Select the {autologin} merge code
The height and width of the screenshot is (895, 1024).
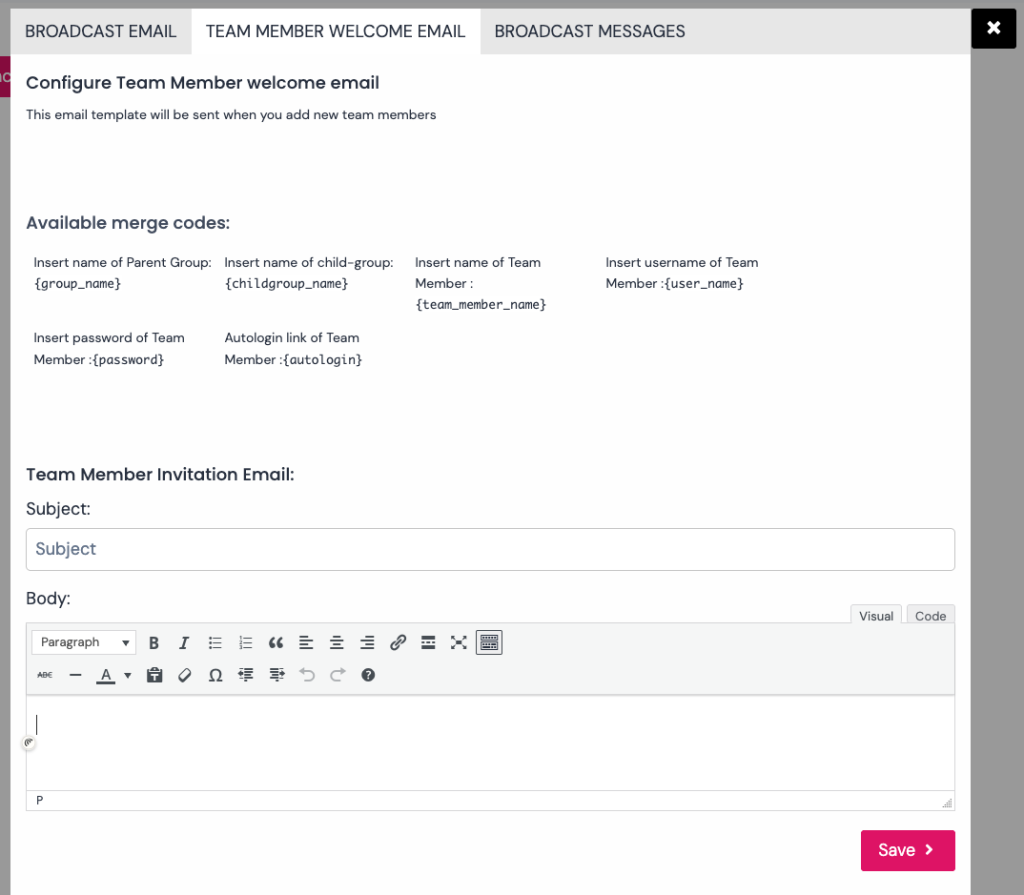(323, 359)
